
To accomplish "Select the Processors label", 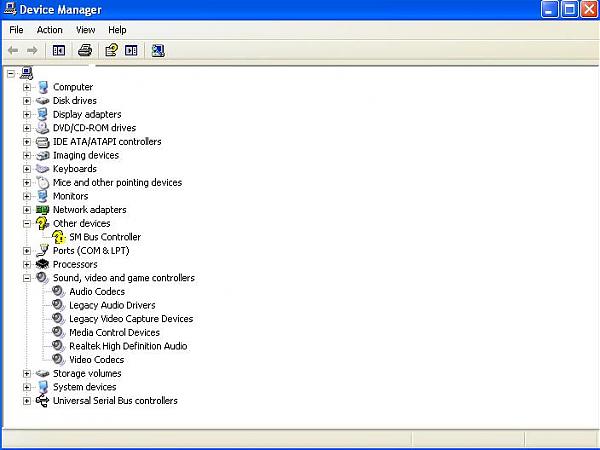I will (x=75, y=264).
